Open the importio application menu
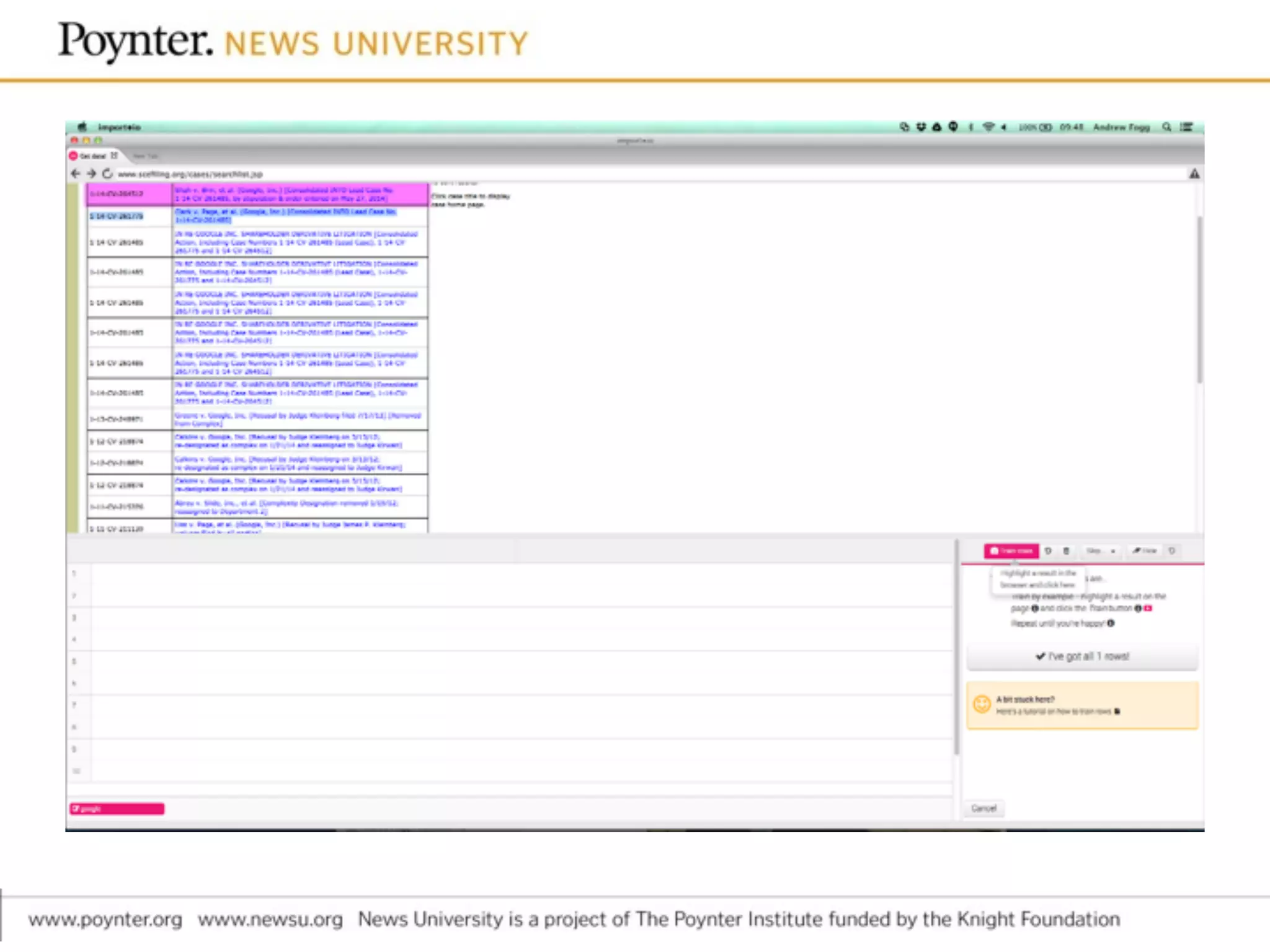 pos(119,127)
